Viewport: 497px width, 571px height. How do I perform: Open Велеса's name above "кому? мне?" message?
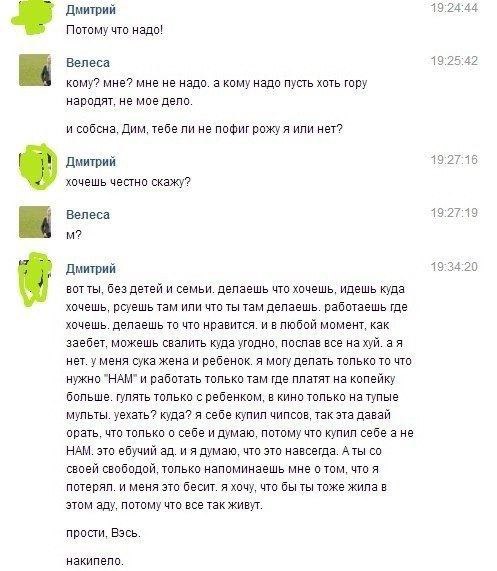coord(88,63)
